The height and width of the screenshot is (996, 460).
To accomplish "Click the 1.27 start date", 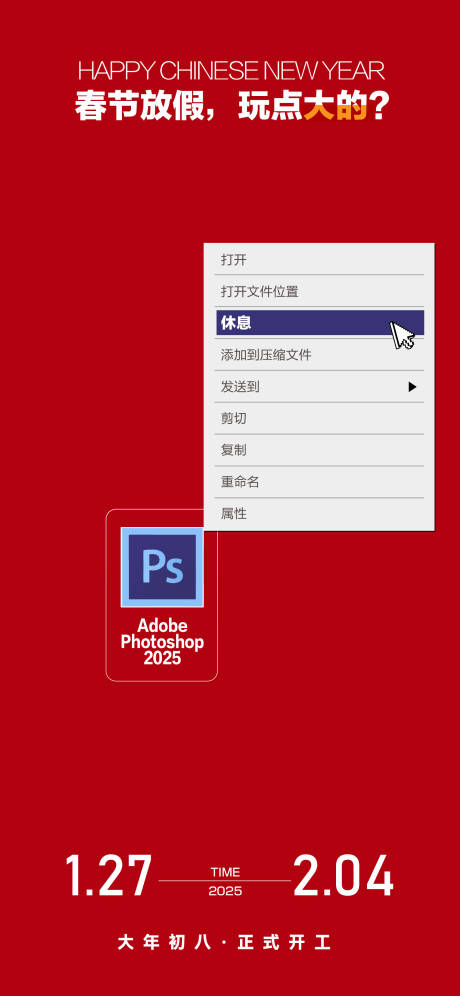I will point(109,875).
